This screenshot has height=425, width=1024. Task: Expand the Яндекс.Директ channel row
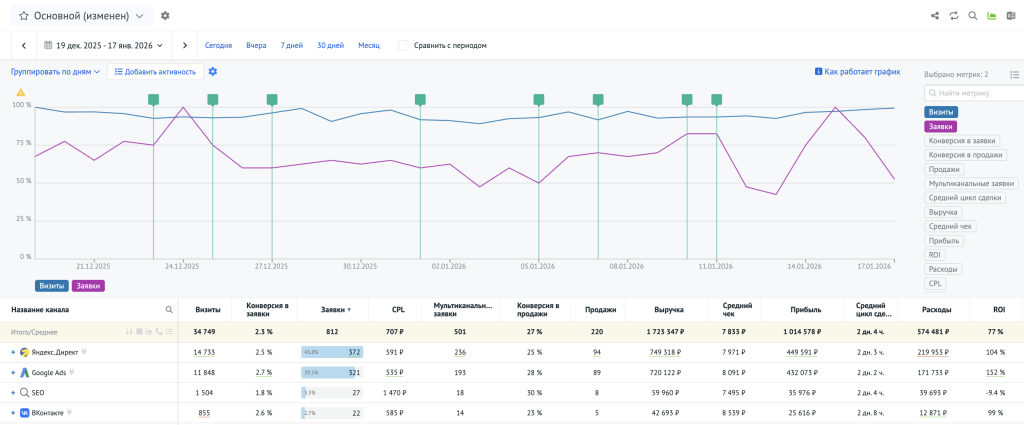click(x=13, y=352)
